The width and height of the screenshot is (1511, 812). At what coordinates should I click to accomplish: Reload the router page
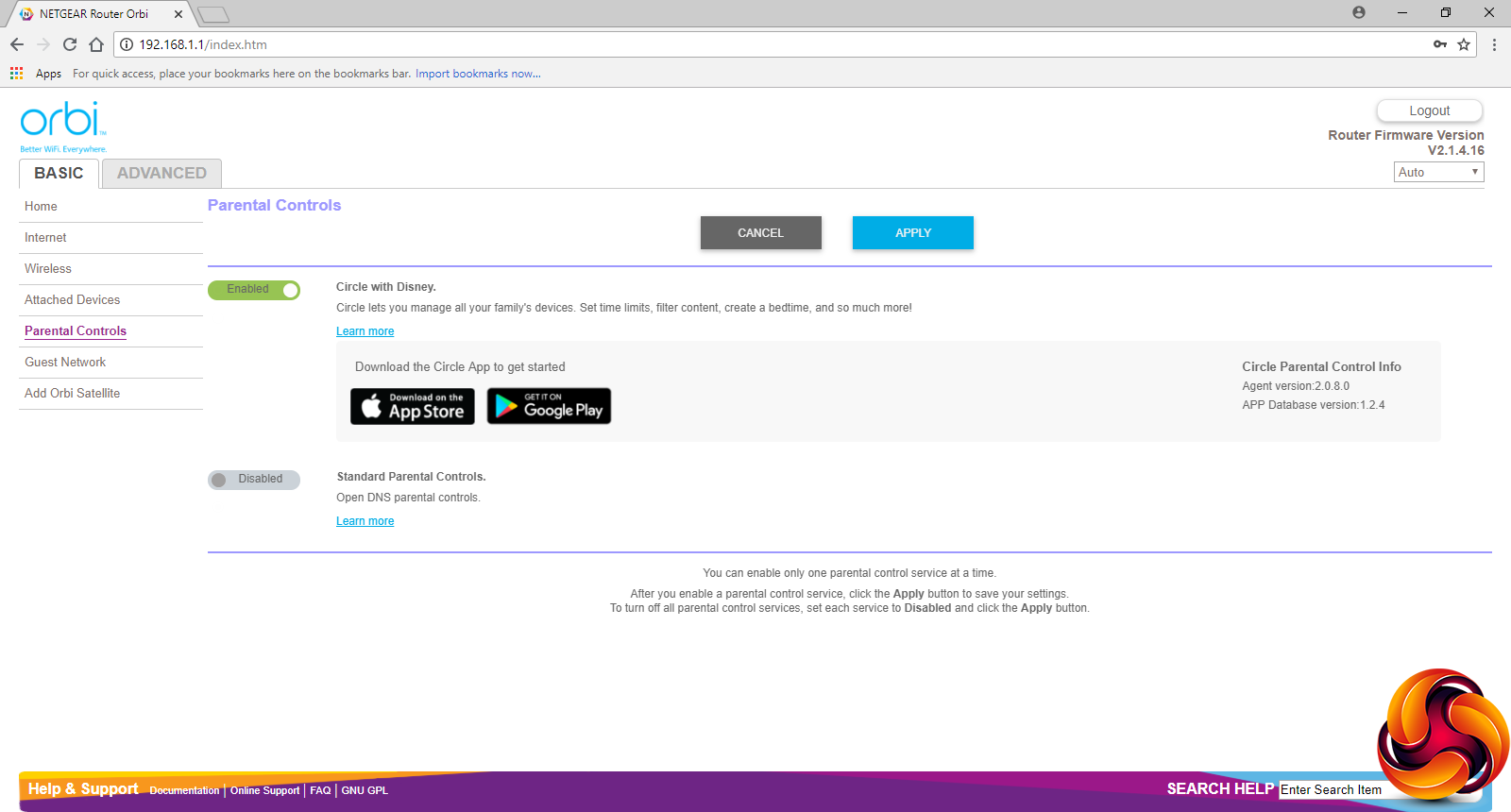click(x=70, y=44)
